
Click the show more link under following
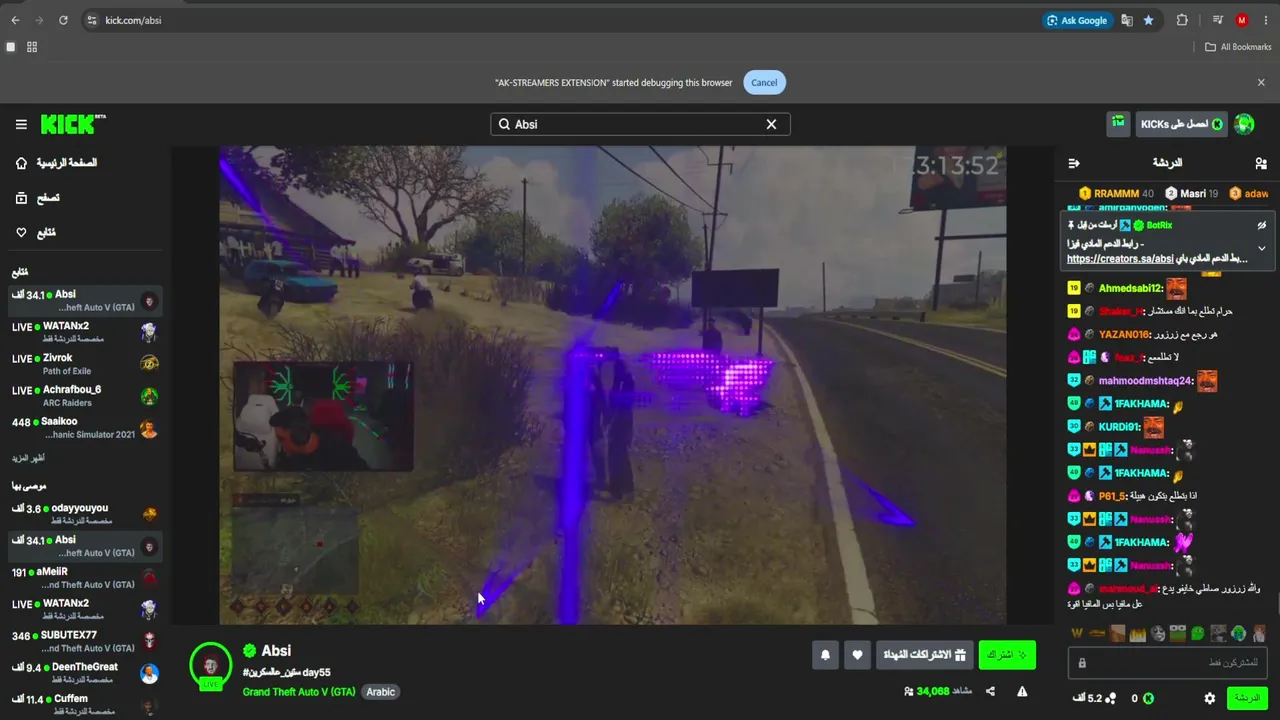pos(28,458)
